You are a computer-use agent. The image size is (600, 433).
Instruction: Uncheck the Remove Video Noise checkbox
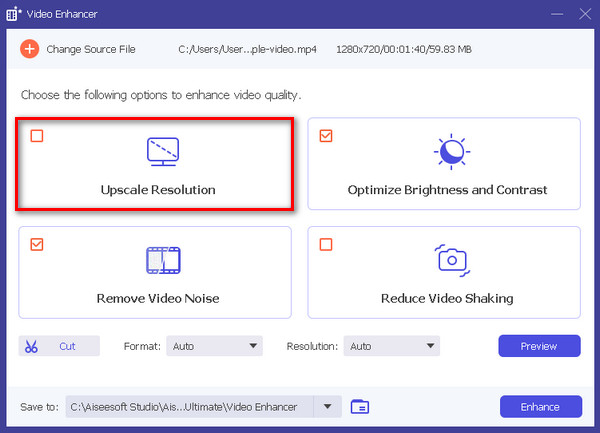37,244
